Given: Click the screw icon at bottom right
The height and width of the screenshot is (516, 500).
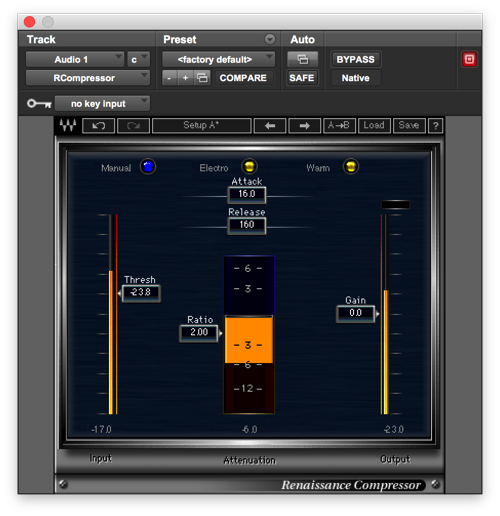Looking at the screenshot, I should (x=435, y=484).
